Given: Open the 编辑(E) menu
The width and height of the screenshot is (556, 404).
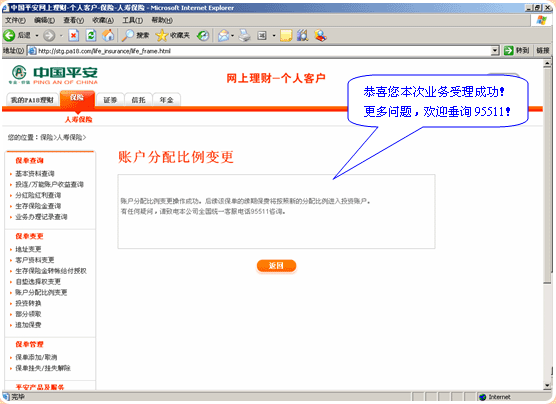Looking at the screenshot, I should (x=44, y=21).
